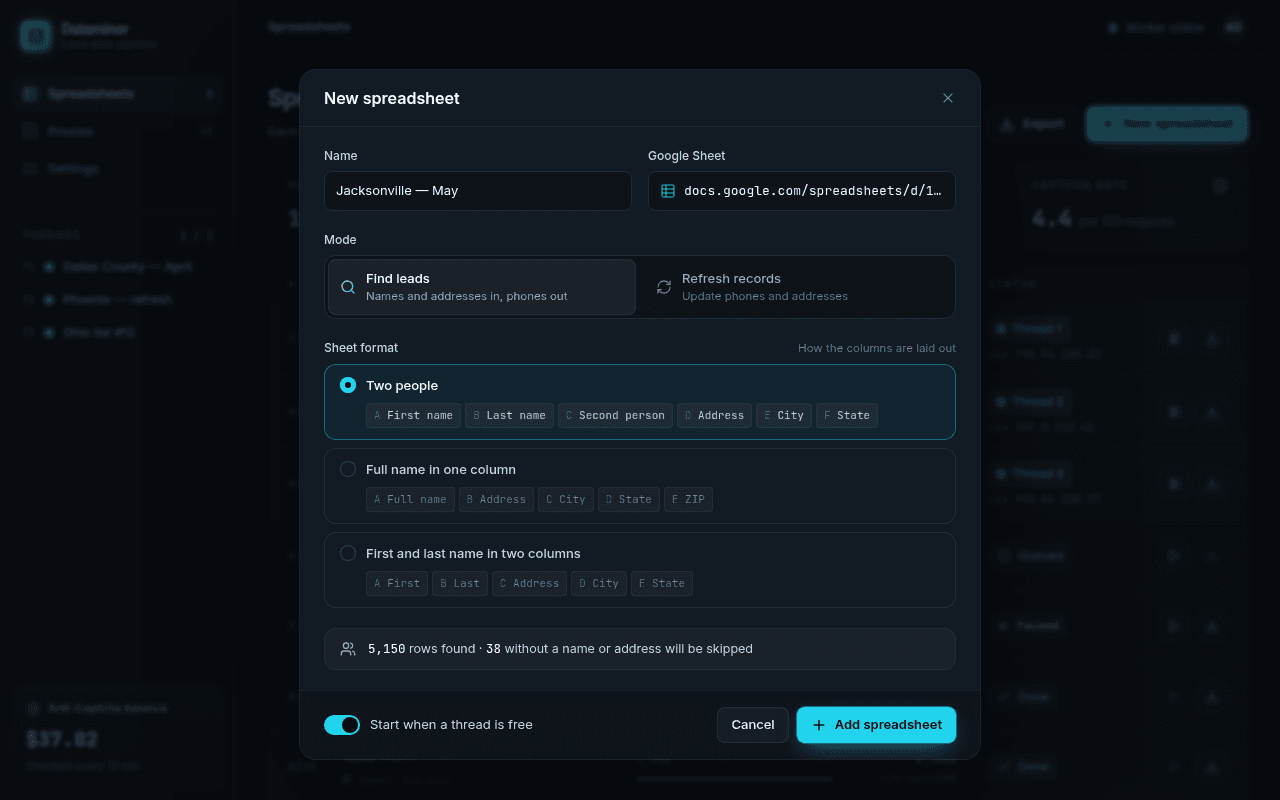Viewport: 1280px width, 800px height.
Task: Click the Google Sheet URL field
Action: (802, 191)
